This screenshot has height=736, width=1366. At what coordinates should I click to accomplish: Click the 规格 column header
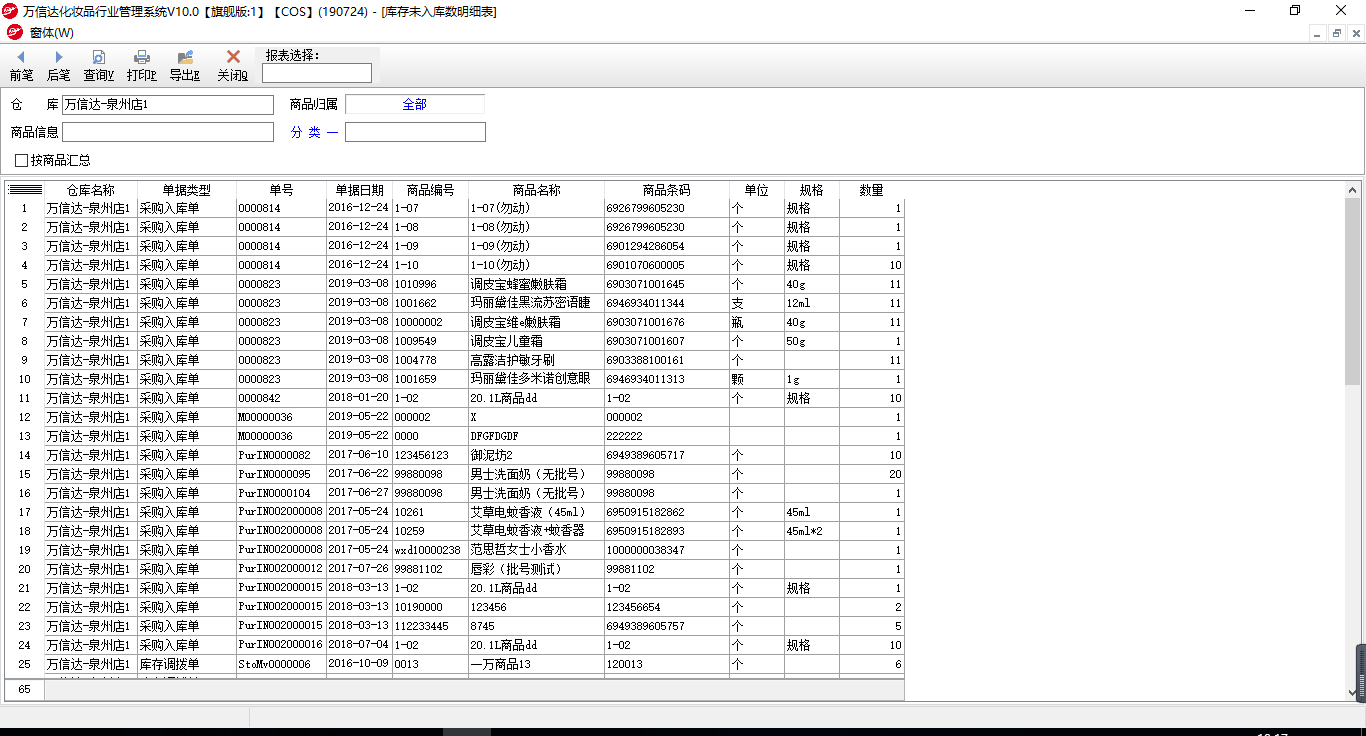click(812, 190)
